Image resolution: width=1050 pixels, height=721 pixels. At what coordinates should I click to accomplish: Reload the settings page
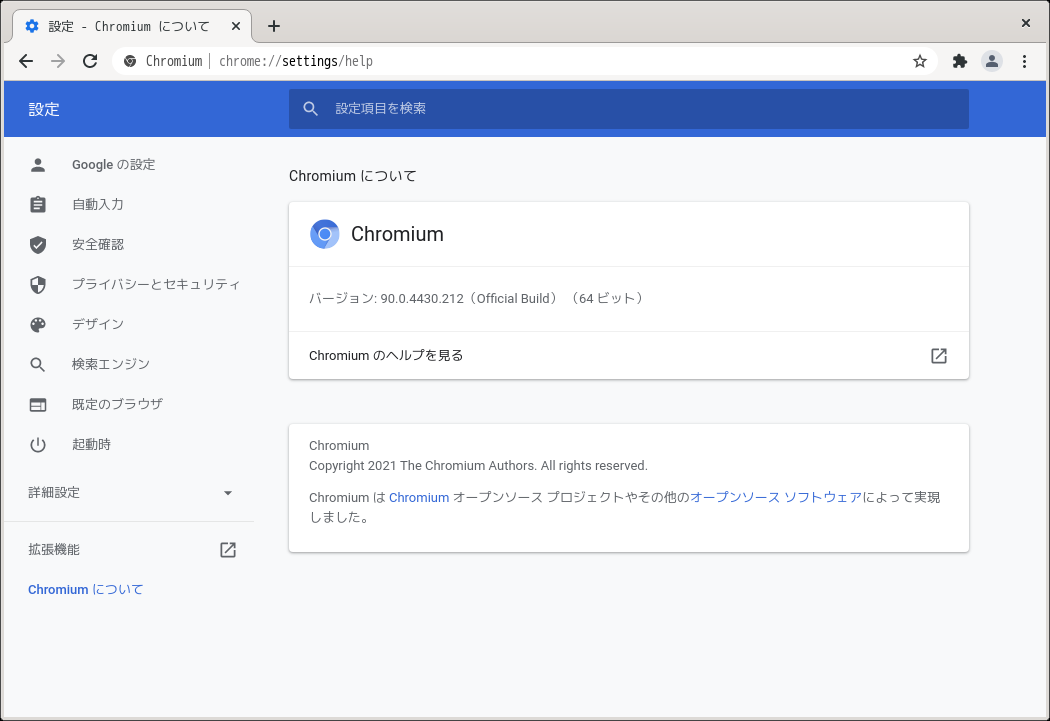[90, 61]
